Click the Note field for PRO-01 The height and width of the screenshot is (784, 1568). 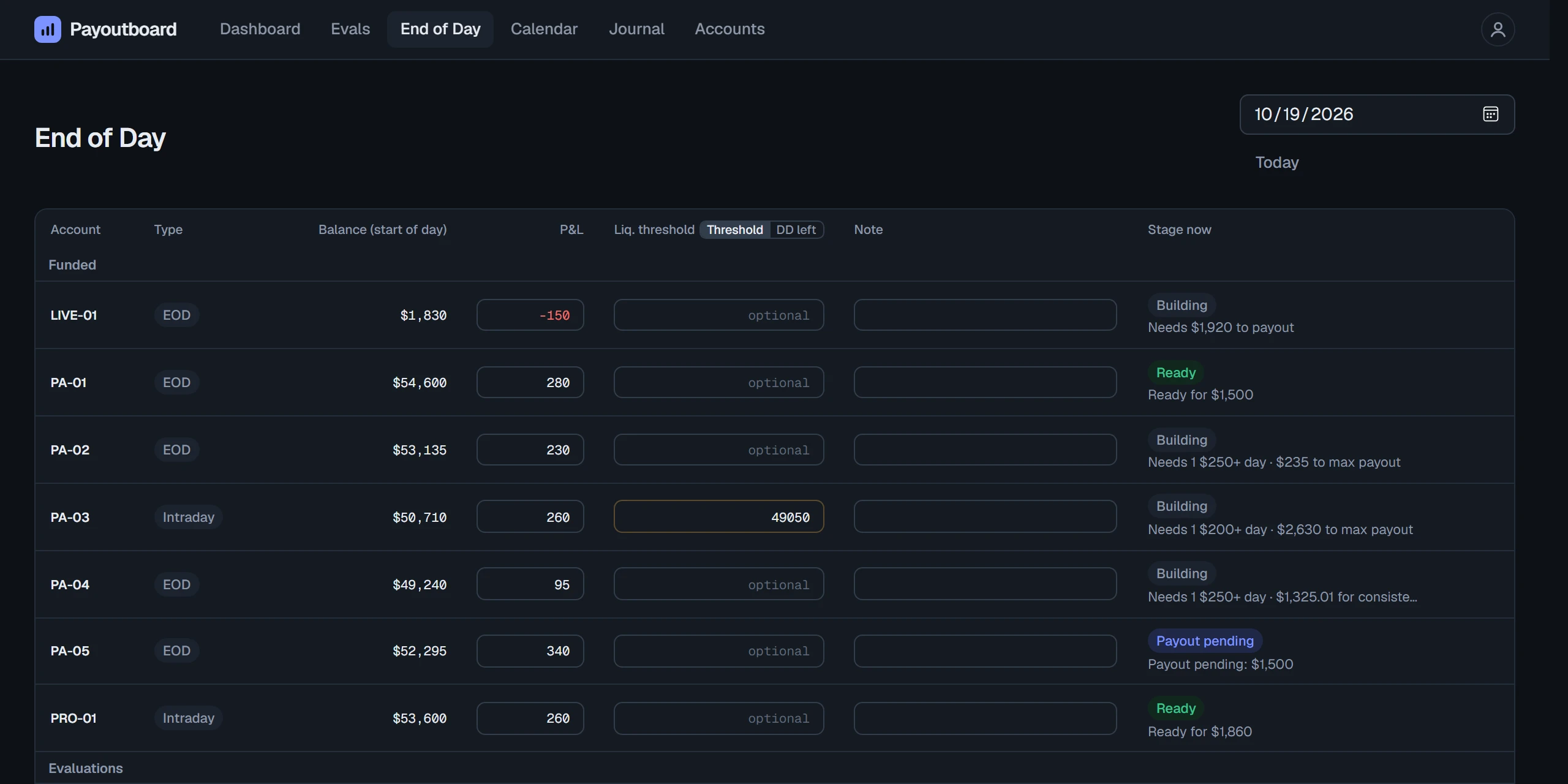(985, 718)
